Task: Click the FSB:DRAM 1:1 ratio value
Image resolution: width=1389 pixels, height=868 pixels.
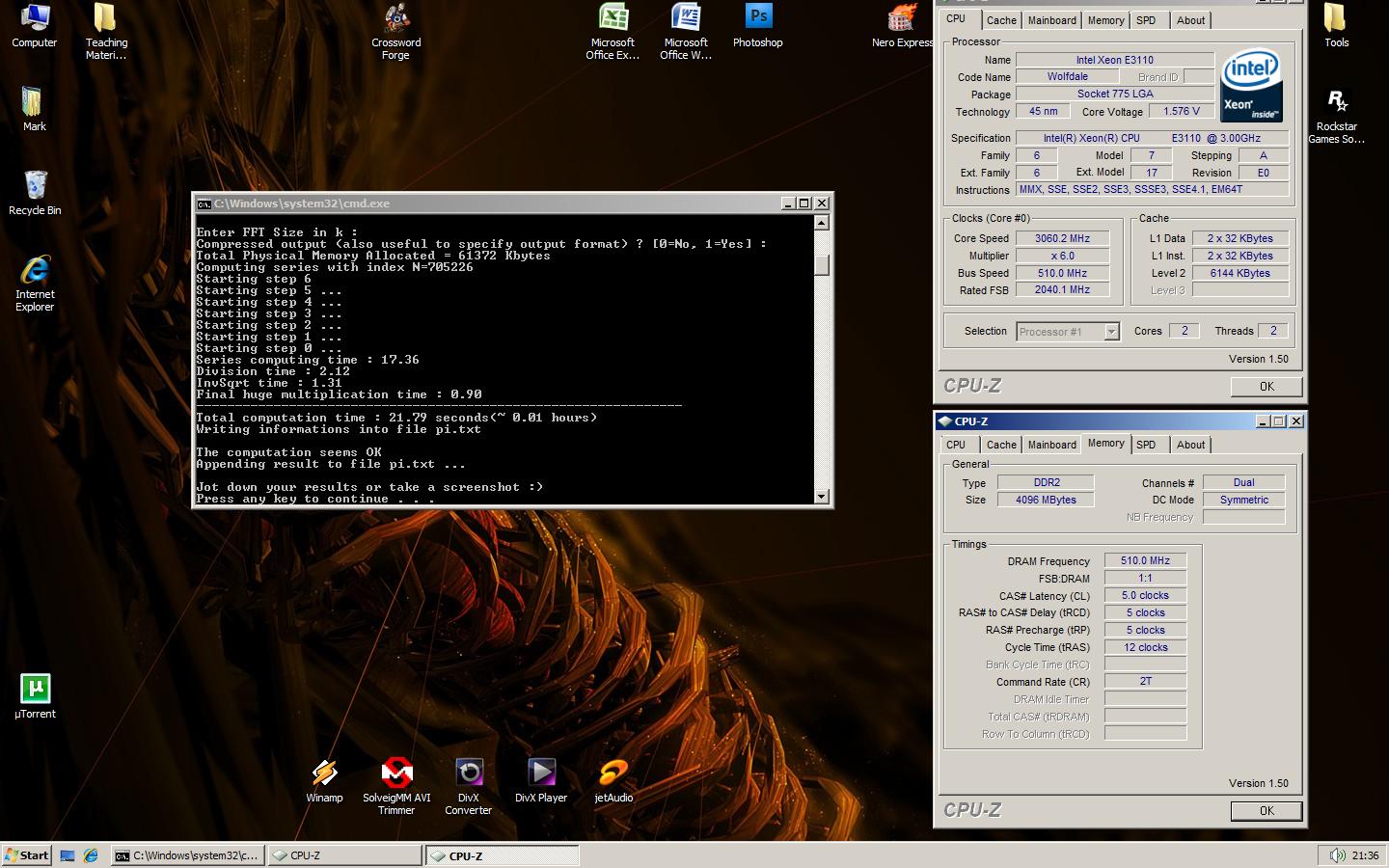Action: [x=1145, y=578]
